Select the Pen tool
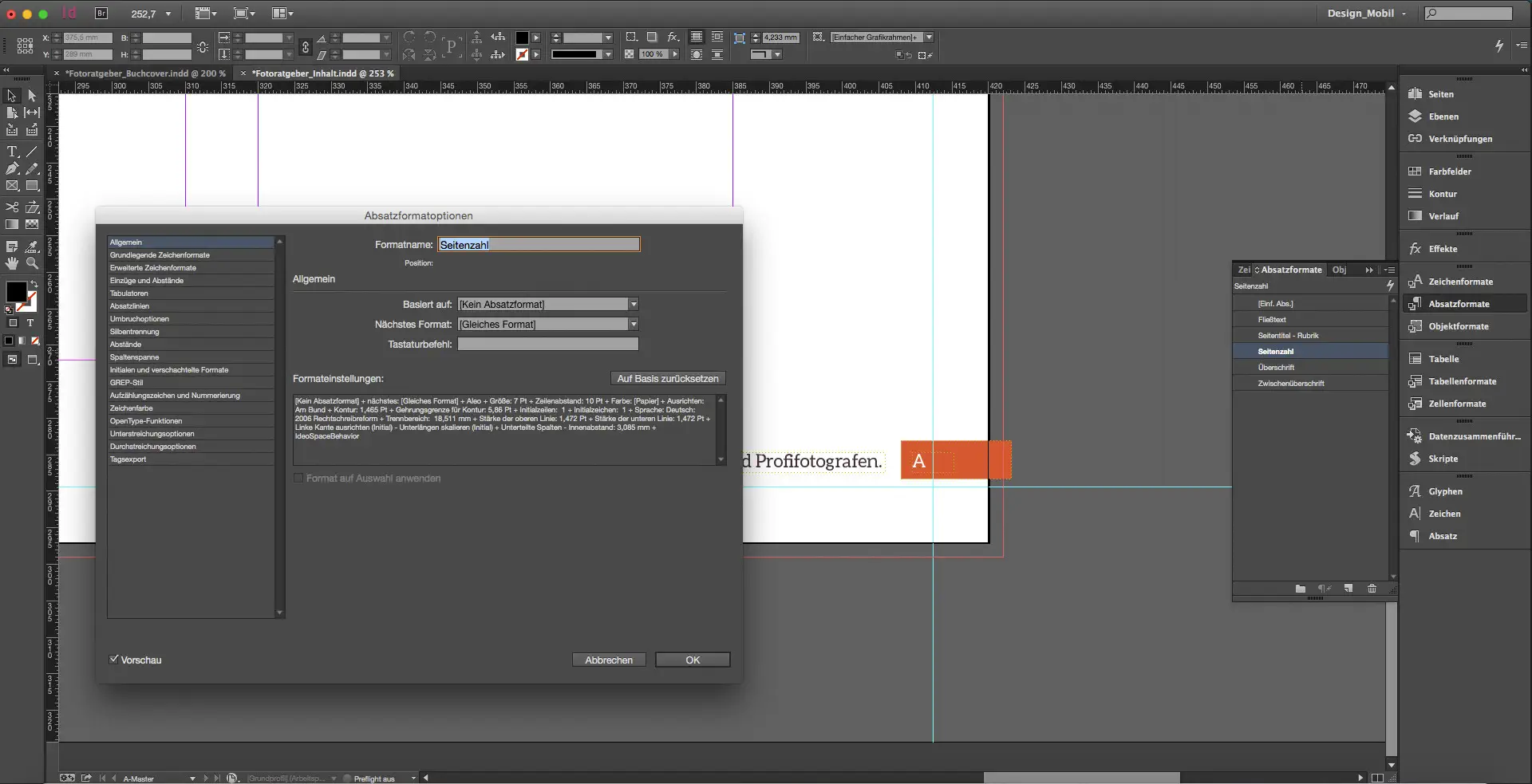Viewport: 1532px width, 784px height. coord(12,168)
